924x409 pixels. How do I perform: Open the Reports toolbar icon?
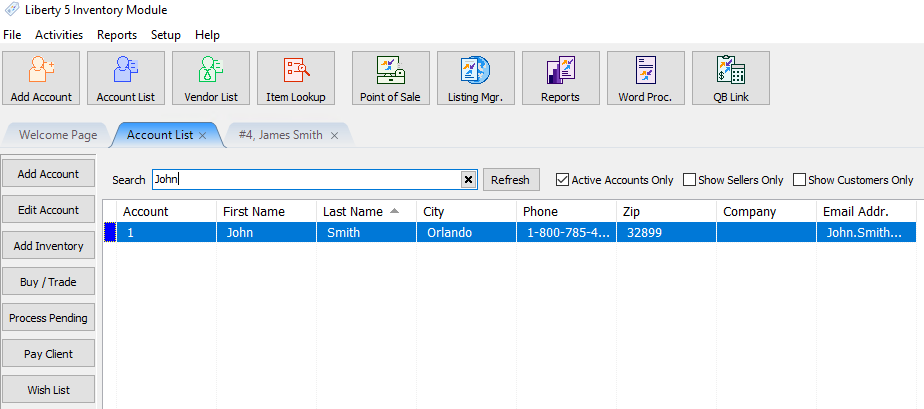click(560, 78)
